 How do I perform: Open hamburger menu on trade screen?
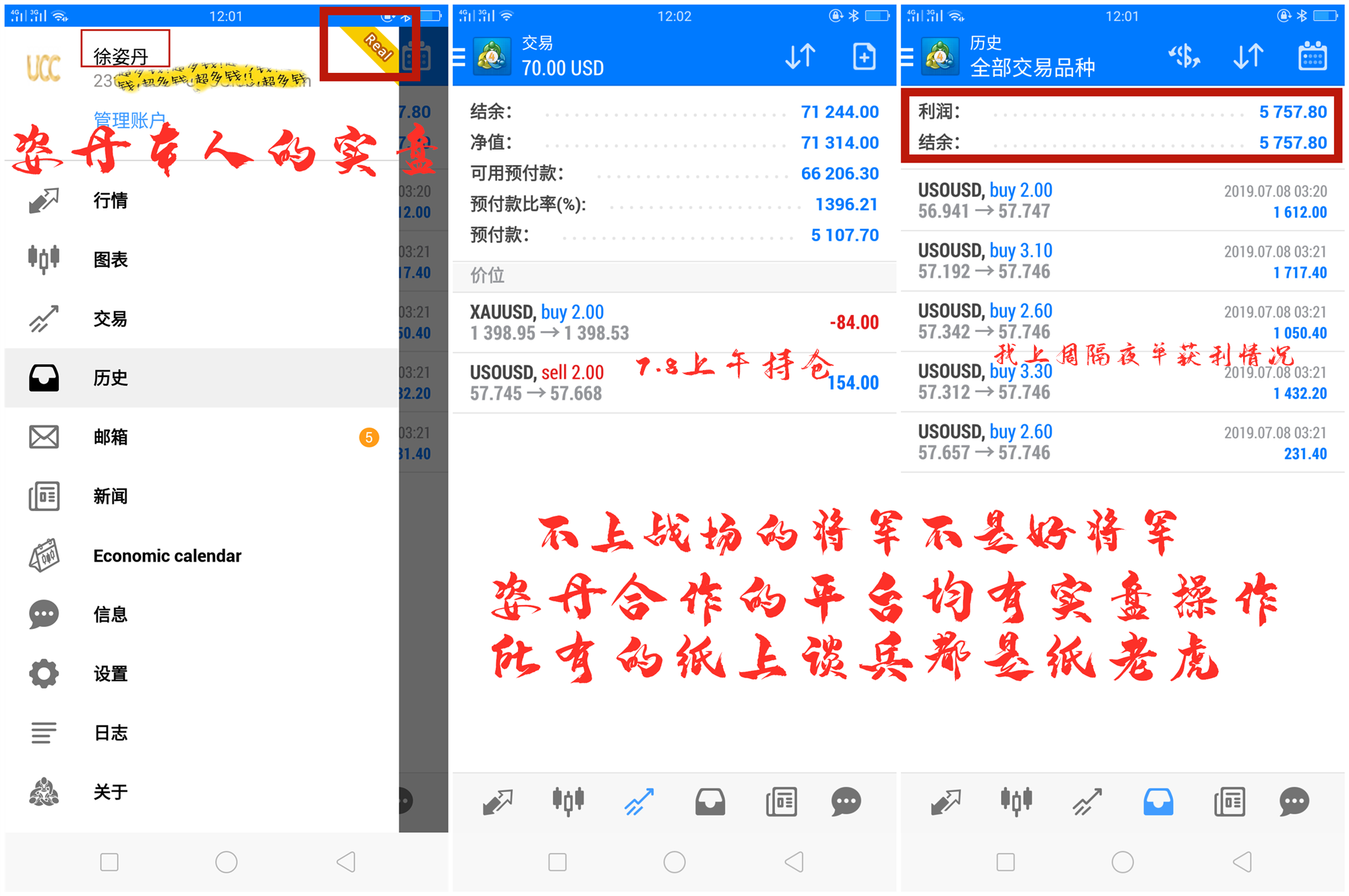click(459, 57)
